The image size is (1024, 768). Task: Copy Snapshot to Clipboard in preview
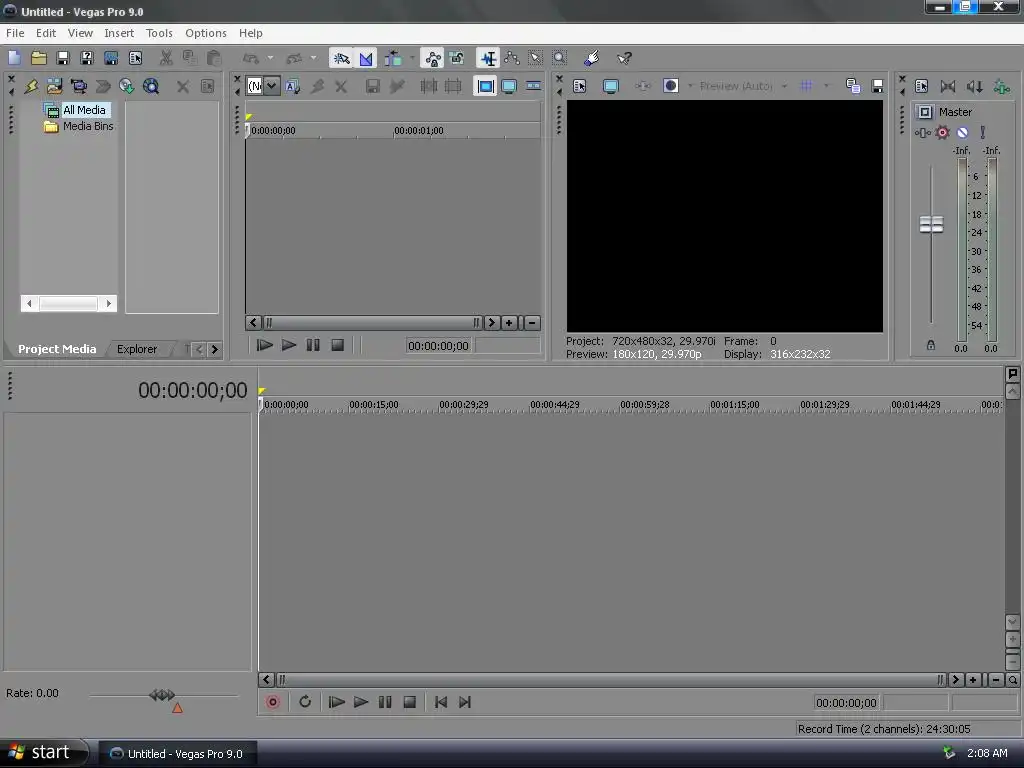[x=853, y=86]
